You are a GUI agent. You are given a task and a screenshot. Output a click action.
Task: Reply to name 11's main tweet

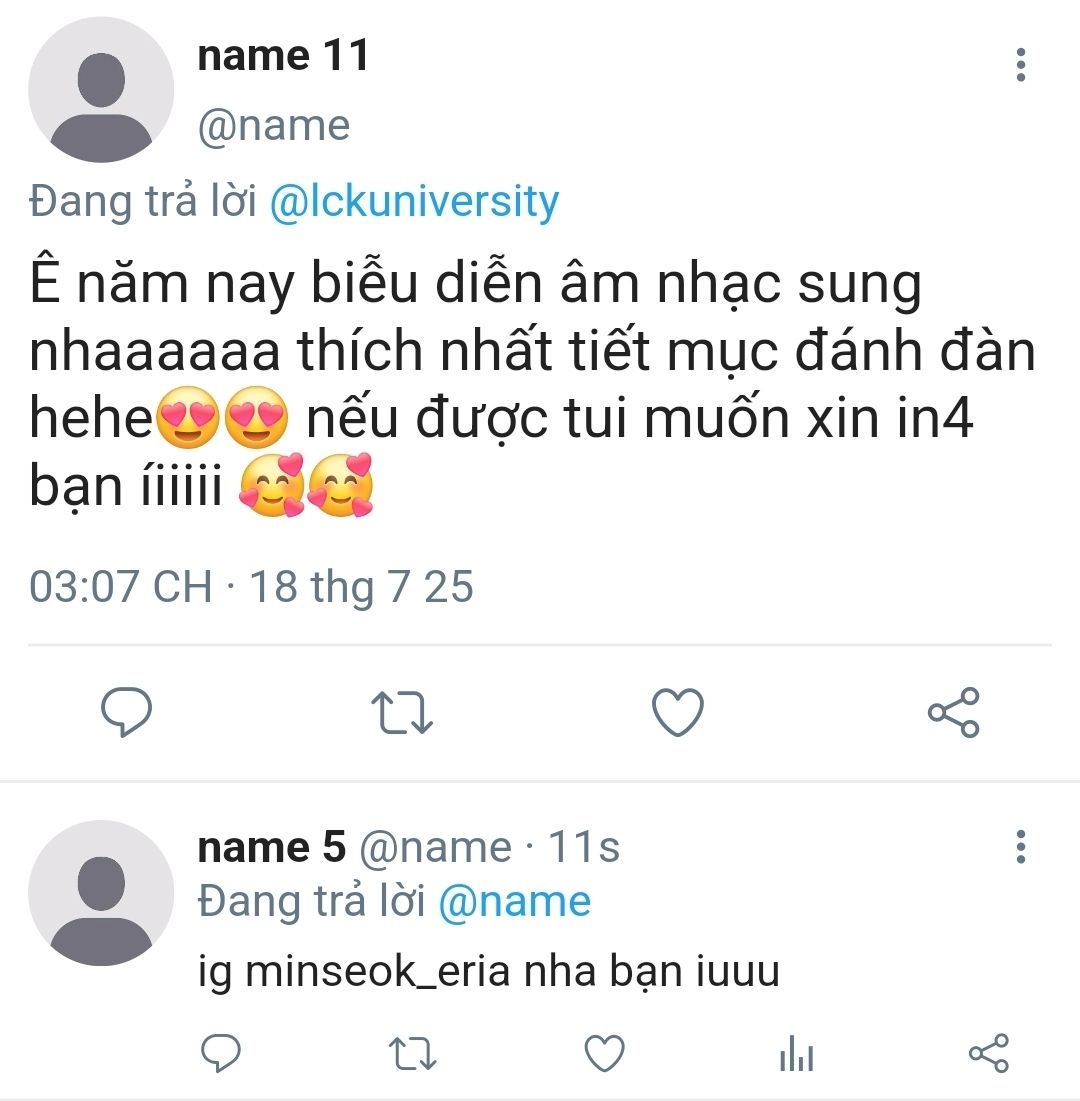coord(127,712)
